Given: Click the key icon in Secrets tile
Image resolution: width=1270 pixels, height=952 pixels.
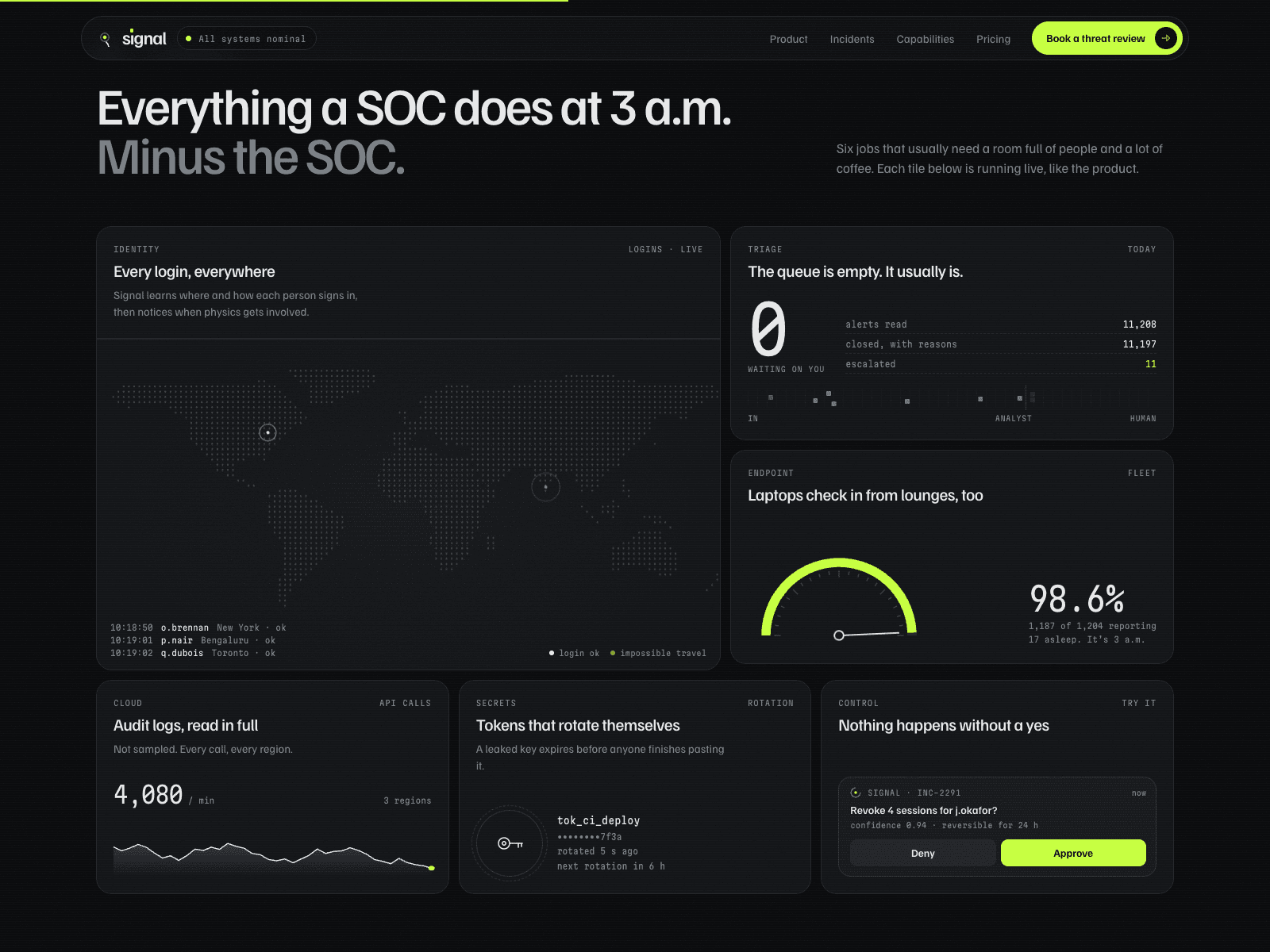Looking at the screenshot, I should [510, 843].
